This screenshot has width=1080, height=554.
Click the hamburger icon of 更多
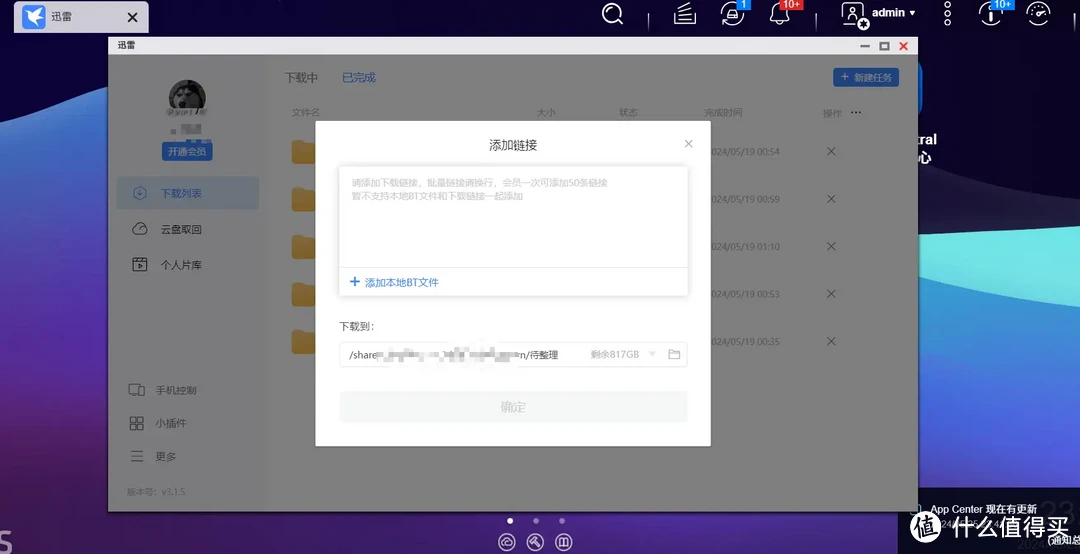click(136, 456)
